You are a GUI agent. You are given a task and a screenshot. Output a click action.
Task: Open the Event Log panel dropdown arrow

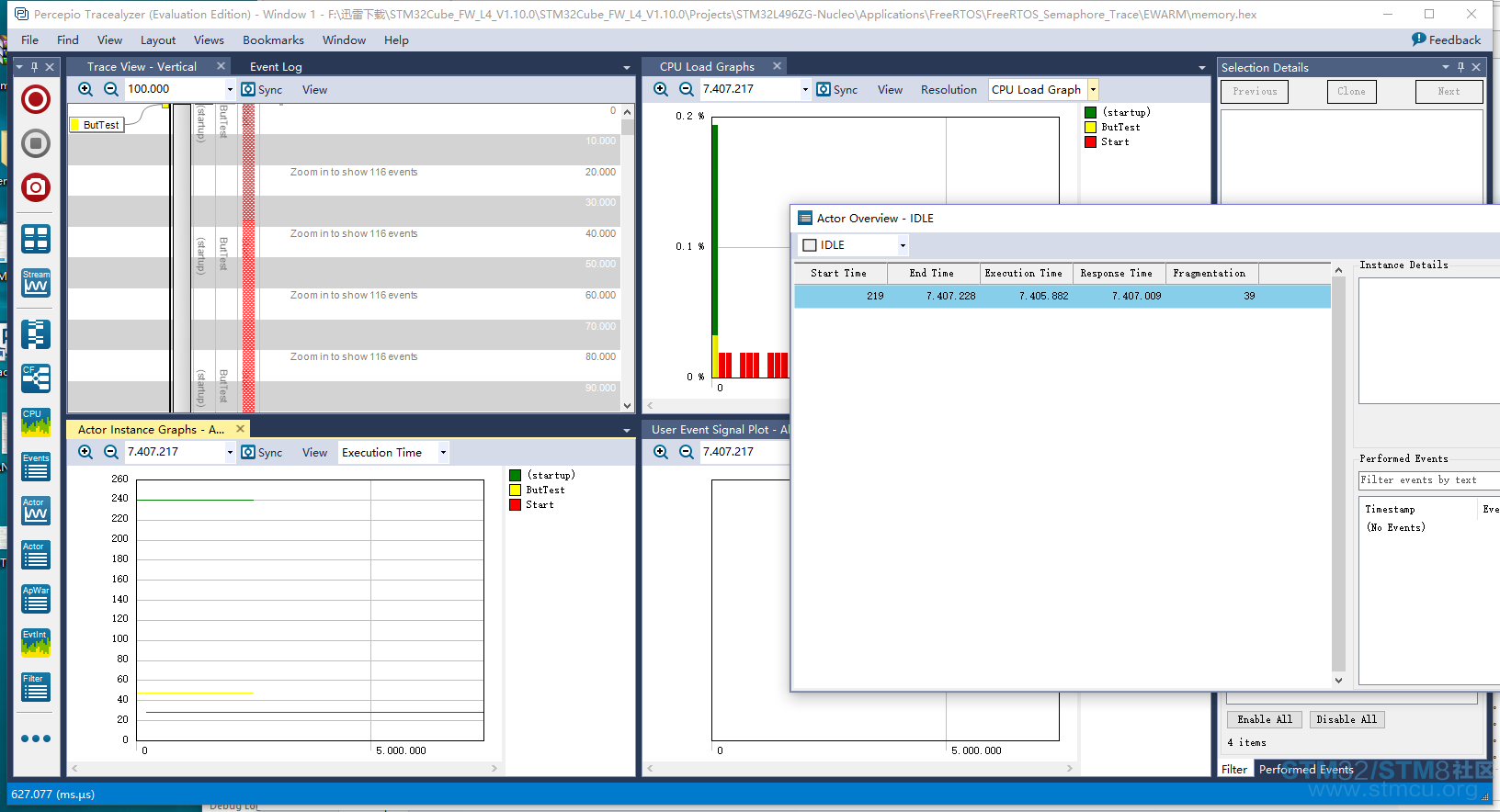[x=627, y=68]
